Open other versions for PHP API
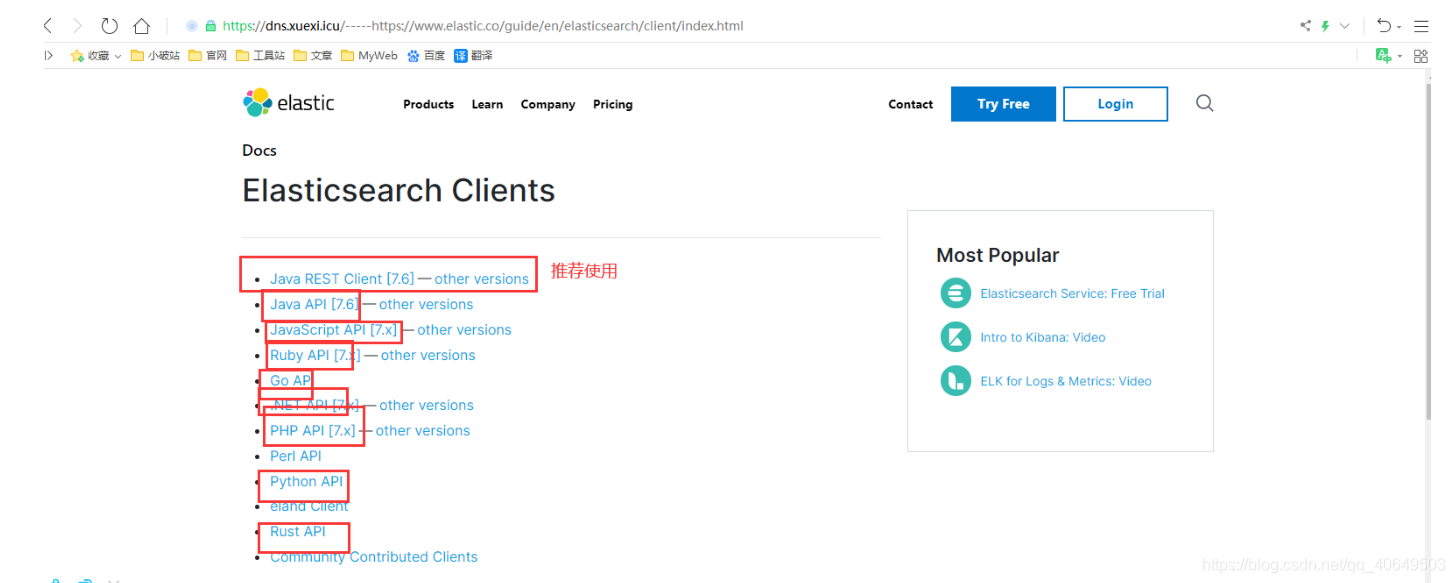The height and width of the screenshot is (583, 1455). [423, 431]
